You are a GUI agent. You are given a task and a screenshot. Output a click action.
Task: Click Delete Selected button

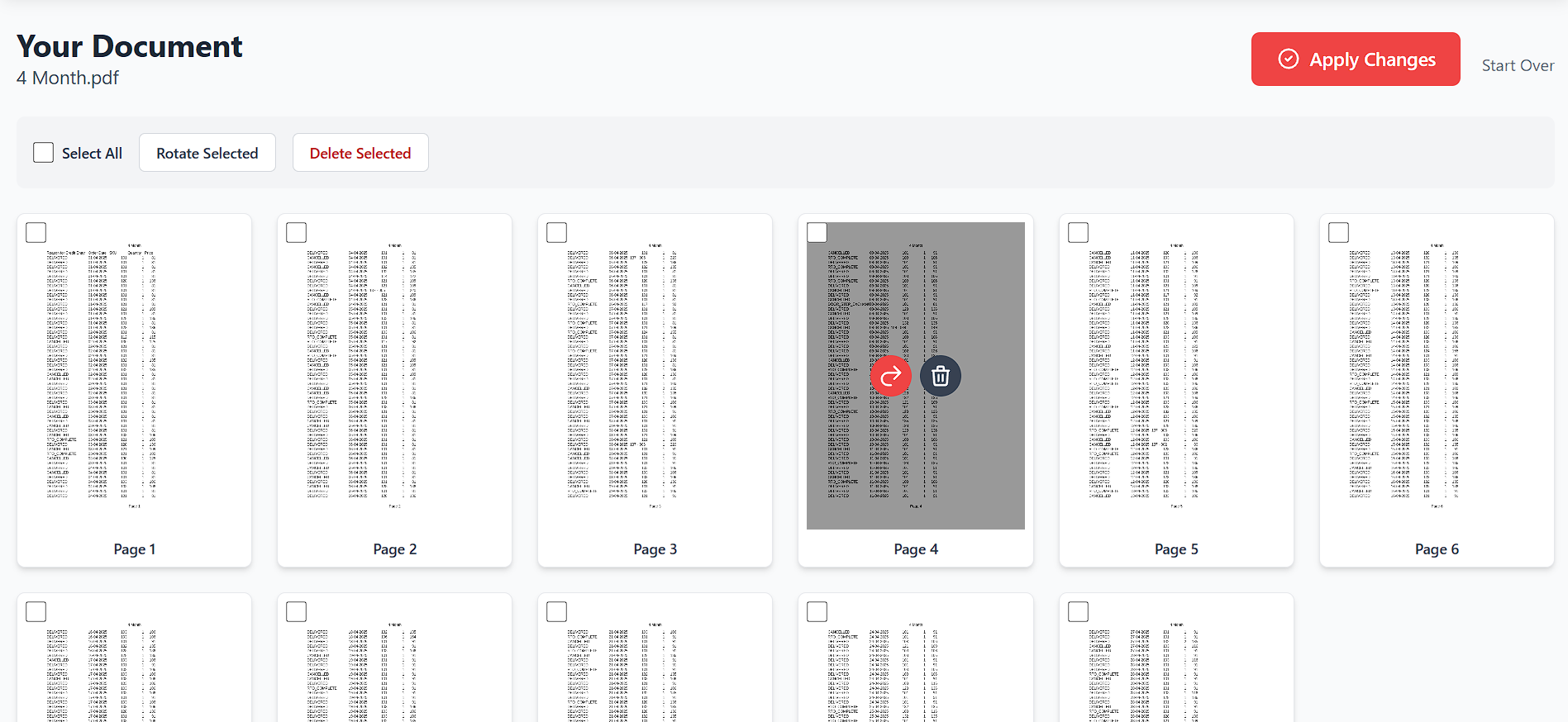click(x=360, y=153)
